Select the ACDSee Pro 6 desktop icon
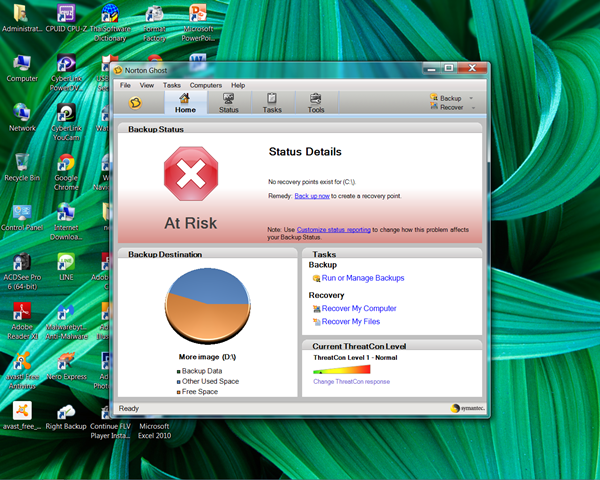 point(22,271)
